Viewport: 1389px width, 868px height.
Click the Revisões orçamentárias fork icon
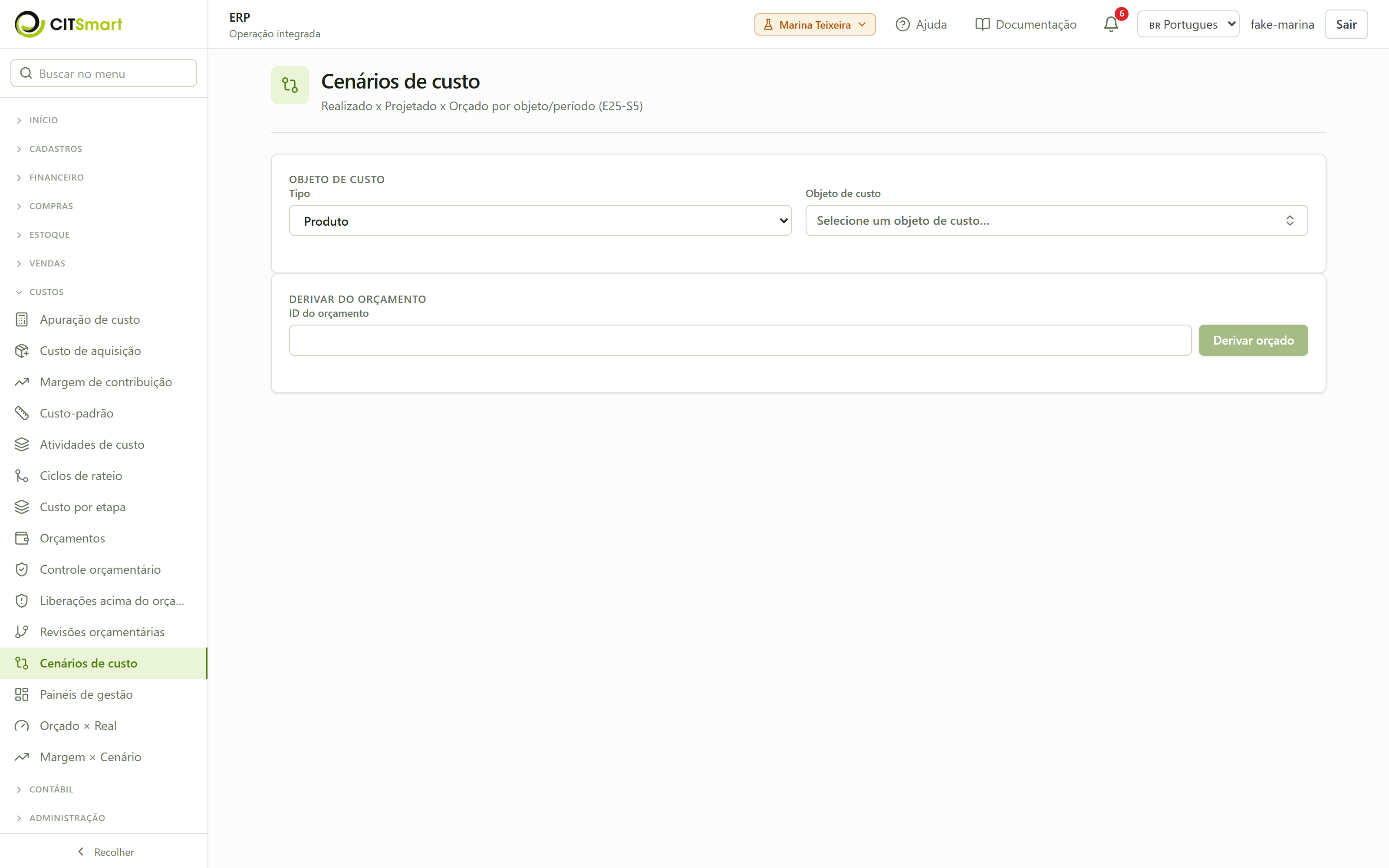[x=22, y=632]
